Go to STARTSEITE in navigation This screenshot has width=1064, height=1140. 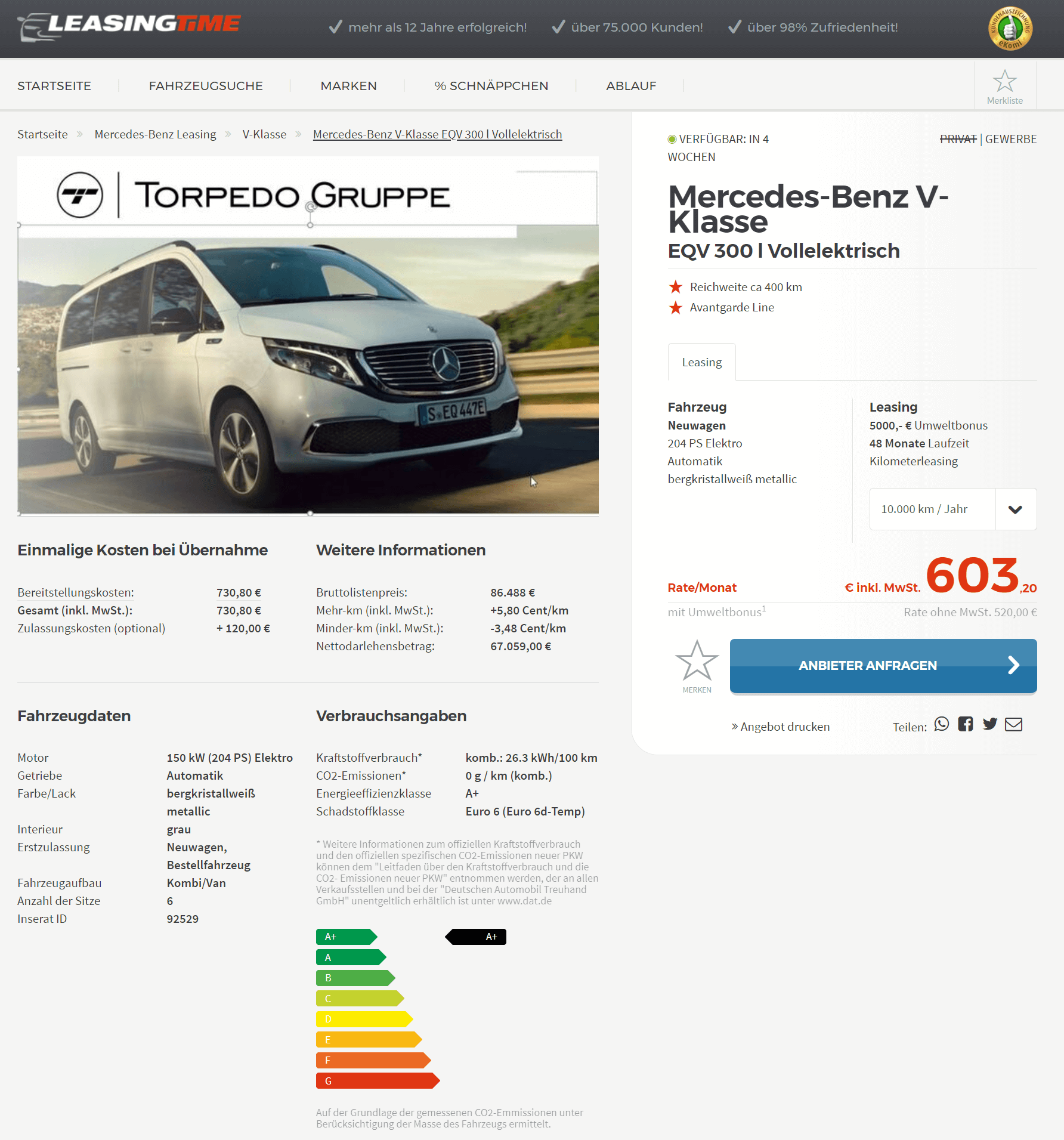tap(54, 86)
